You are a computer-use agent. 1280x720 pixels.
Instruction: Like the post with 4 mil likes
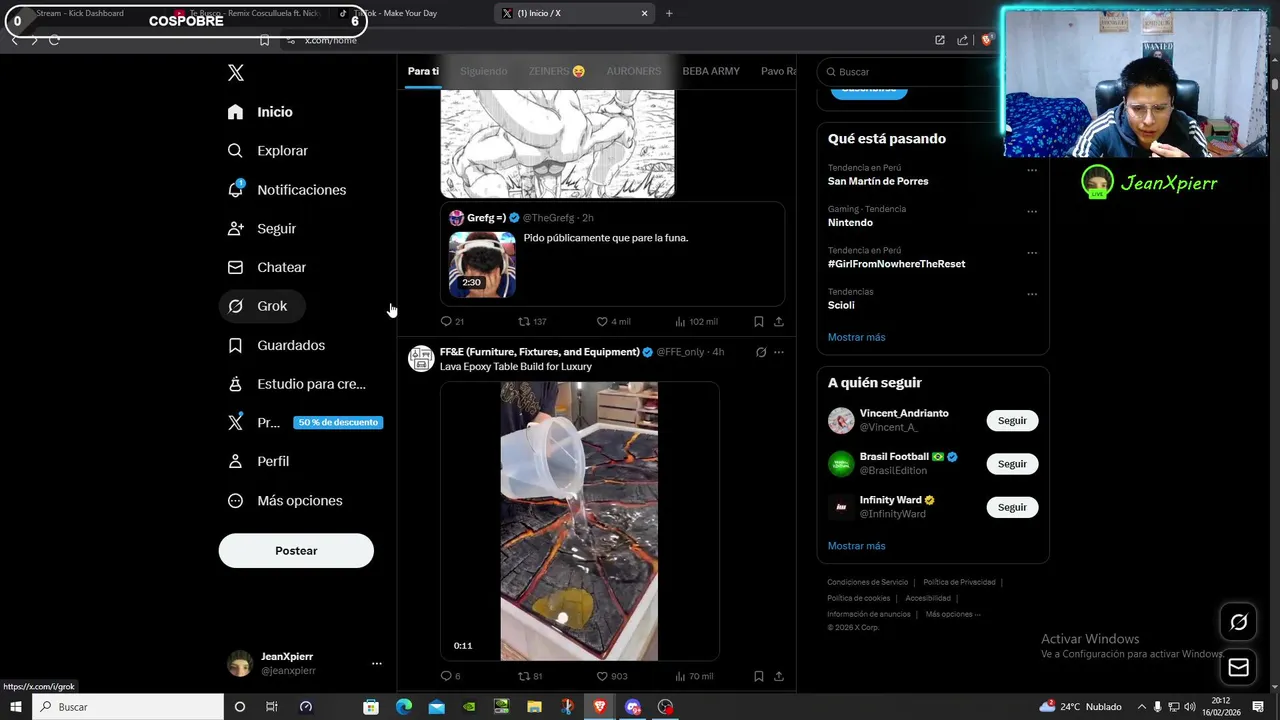pyautogui.click(x=613, y=321)
